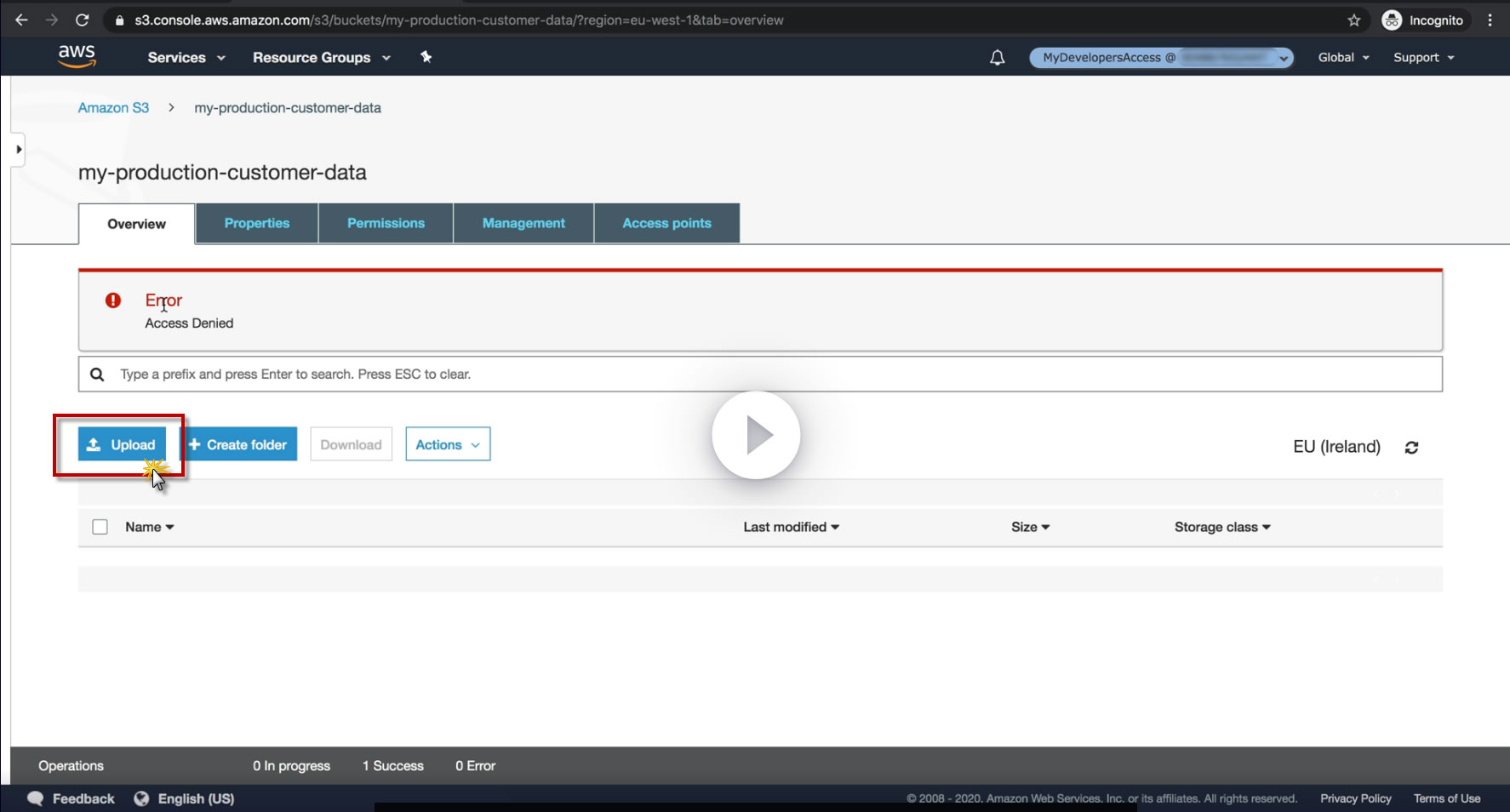Click the my-production-customer-data bucket heading
The width and height of the screenshot is (1510, 812).
click(x=222, y=173)
